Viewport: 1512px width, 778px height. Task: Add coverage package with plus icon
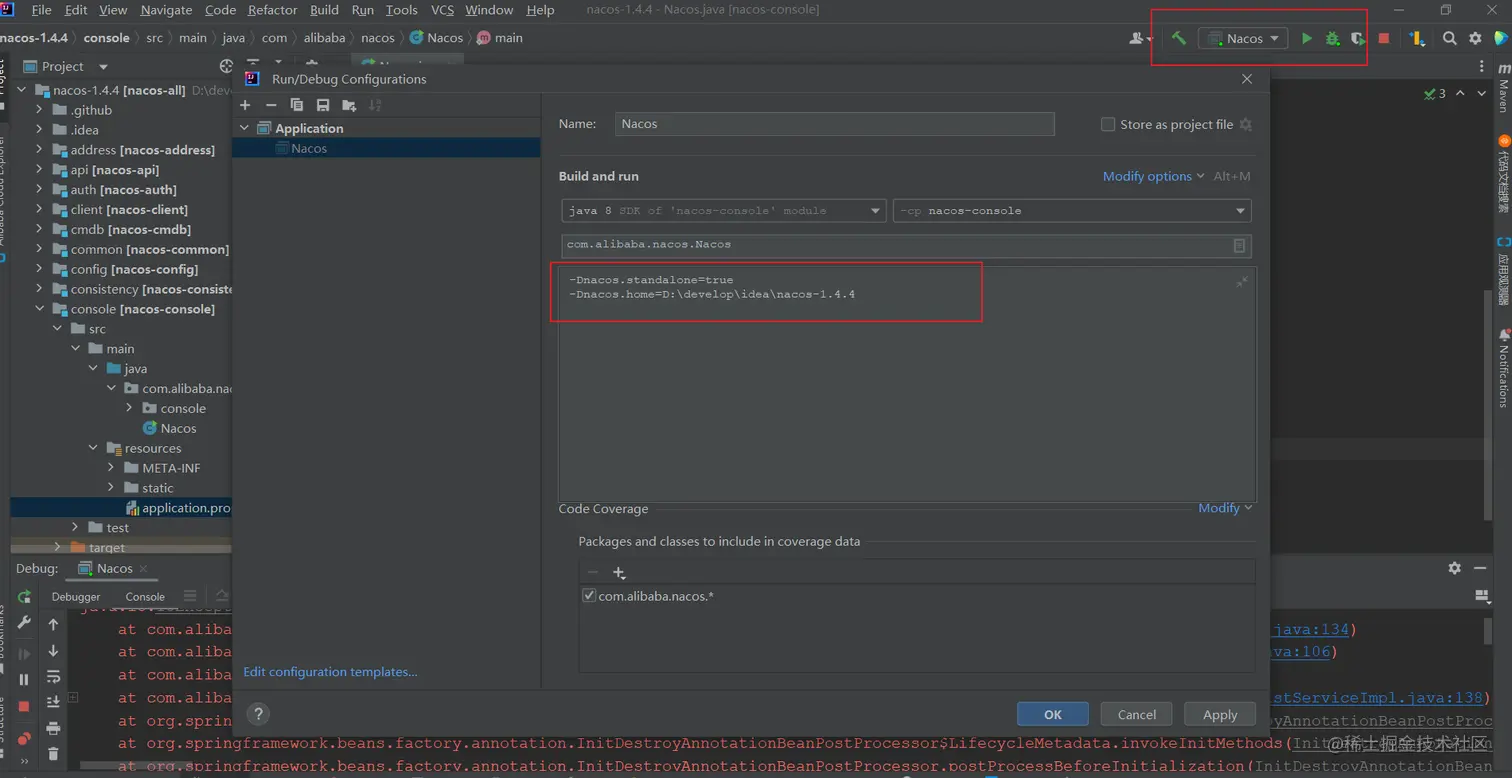[x=619, y=573]
